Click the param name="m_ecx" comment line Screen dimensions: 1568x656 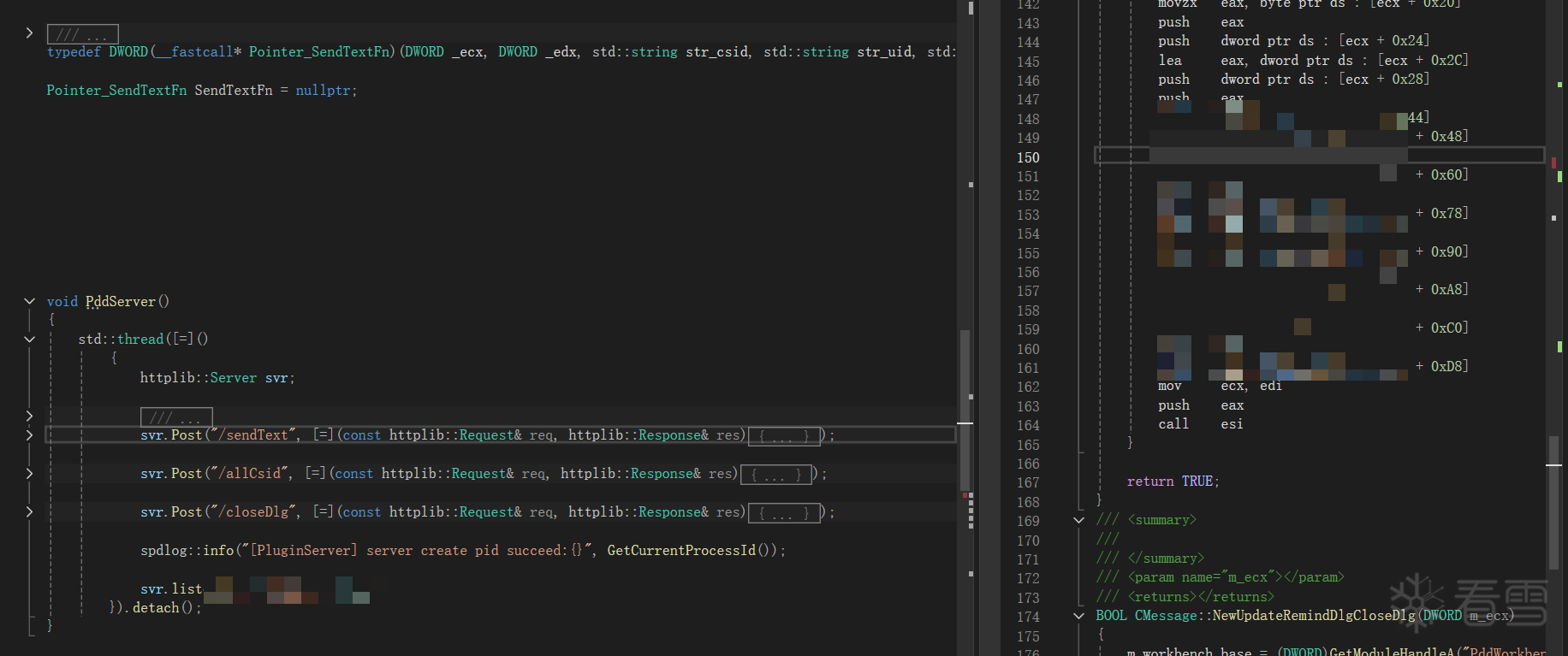[x=1221, y=578]
